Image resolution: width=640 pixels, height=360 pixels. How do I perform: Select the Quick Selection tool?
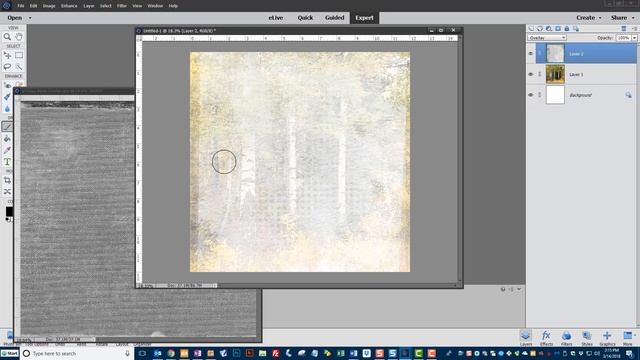pyautogui.click(x=19, y=67)
